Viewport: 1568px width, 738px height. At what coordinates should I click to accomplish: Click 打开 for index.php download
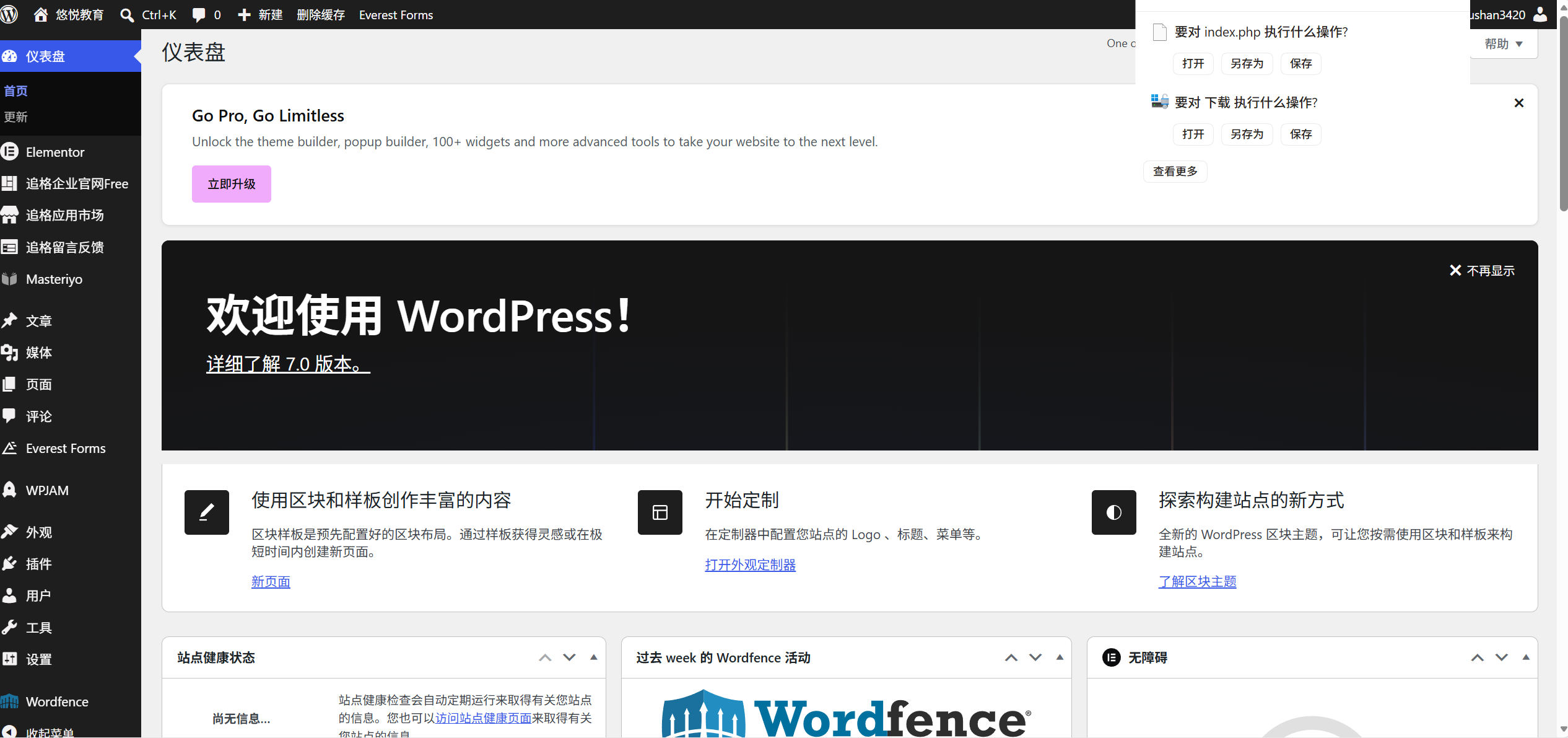(1193, 64)
